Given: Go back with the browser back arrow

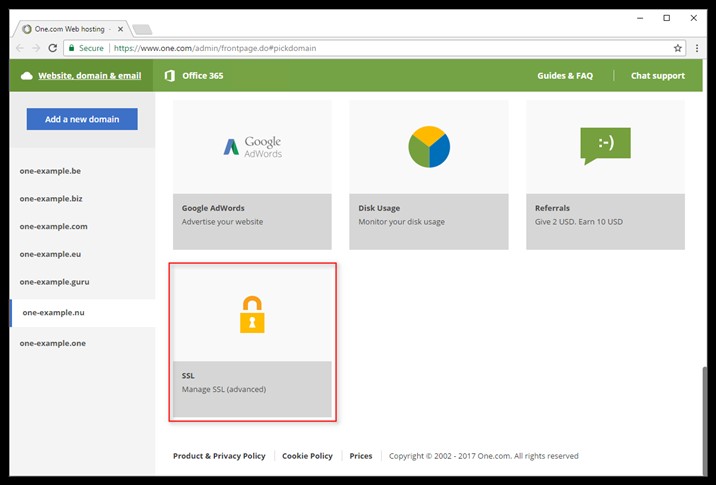Looking at the screenshot, I should tap(20, 48).
